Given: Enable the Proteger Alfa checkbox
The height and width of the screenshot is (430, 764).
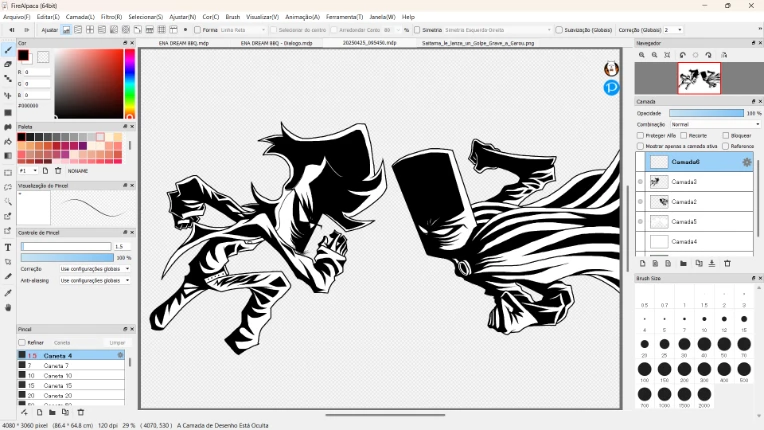Looking at the screenshot, I should pyautogui.click(x=640, y=135).
